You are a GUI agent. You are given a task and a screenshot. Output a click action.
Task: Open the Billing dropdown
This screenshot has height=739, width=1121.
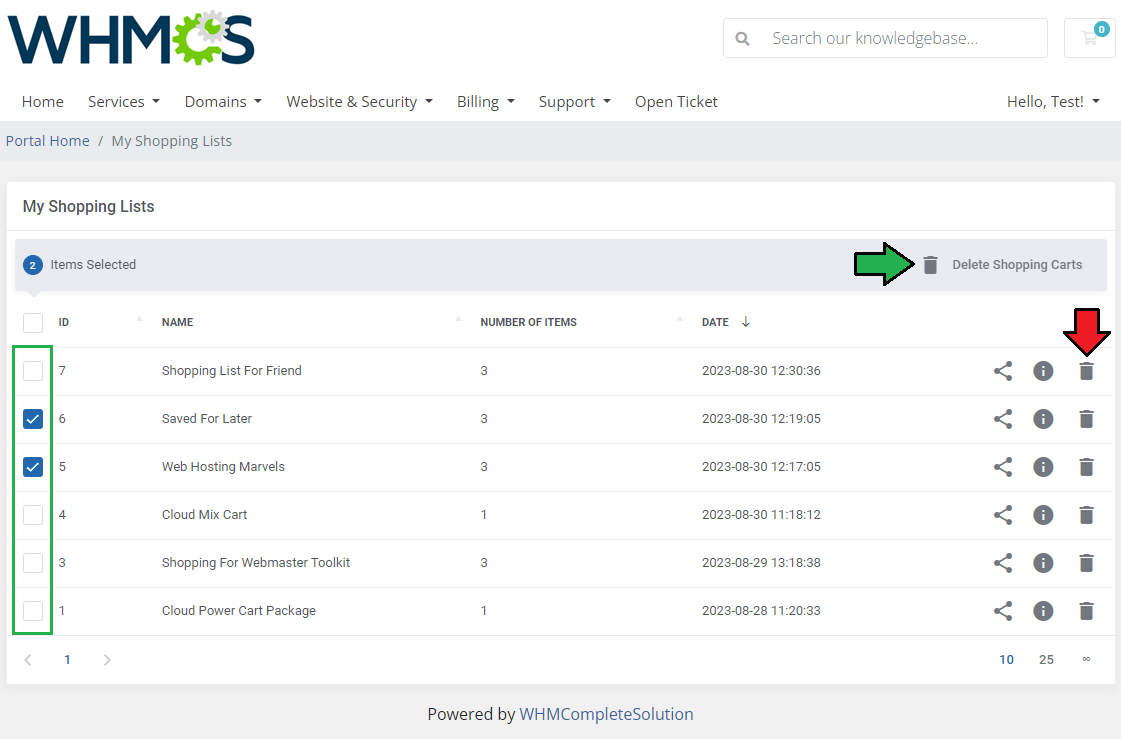(x=485, y=101)
